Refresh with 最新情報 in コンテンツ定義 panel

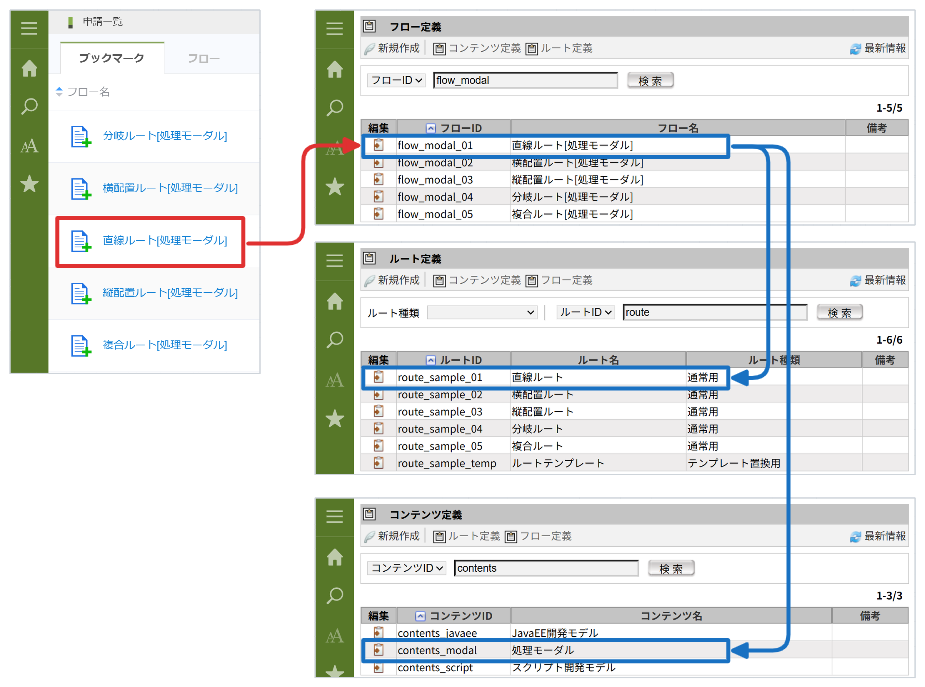tap(878, 536)
